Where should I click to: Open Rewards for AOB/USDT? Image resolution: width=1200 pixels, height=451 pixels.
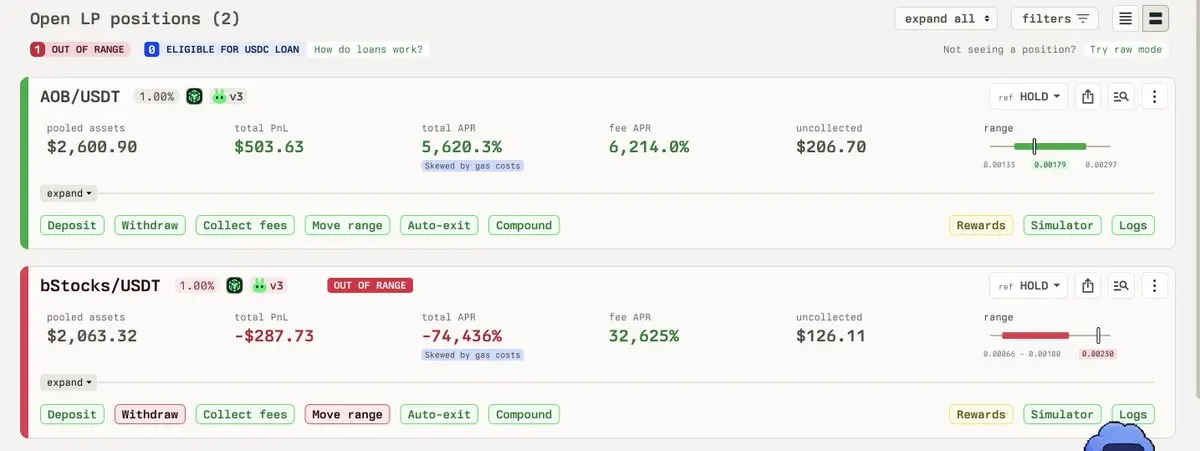pyautogui.click(x=981, y=225)
